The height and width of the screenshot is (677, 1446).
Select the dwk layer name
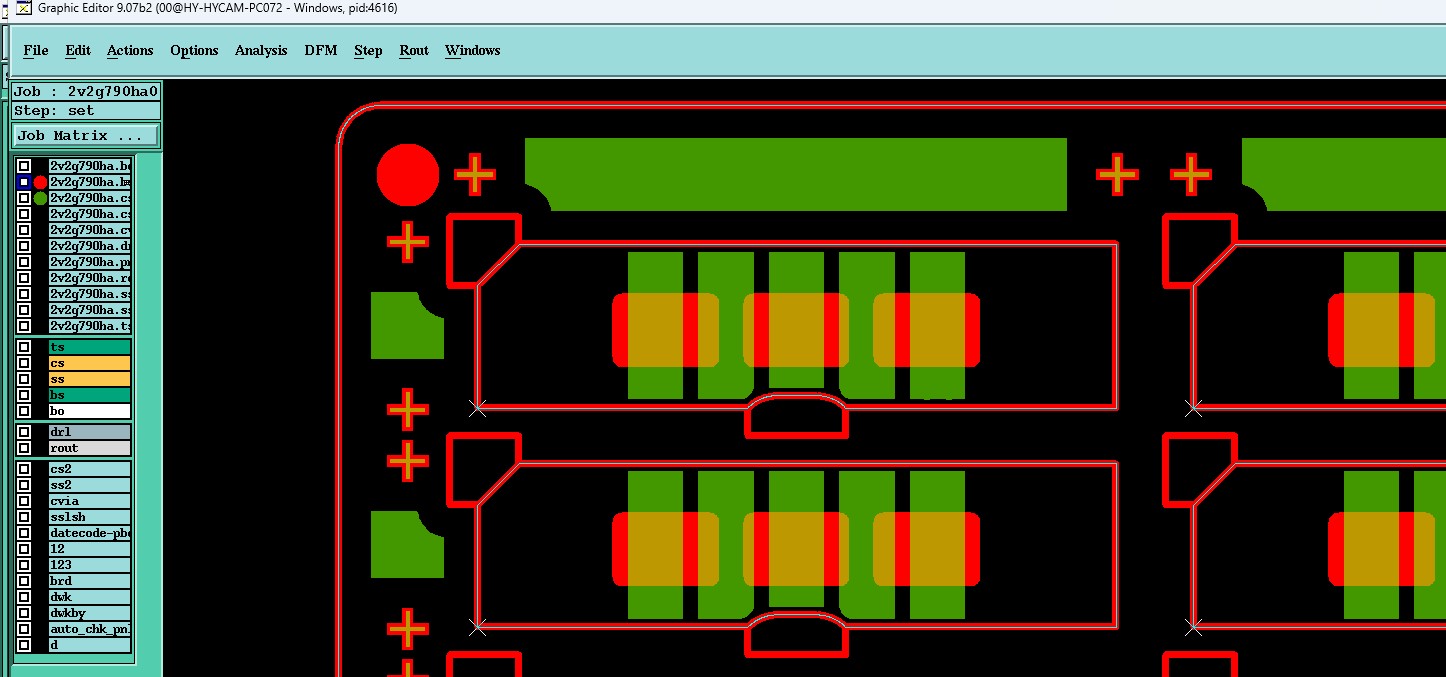[89, 597]
